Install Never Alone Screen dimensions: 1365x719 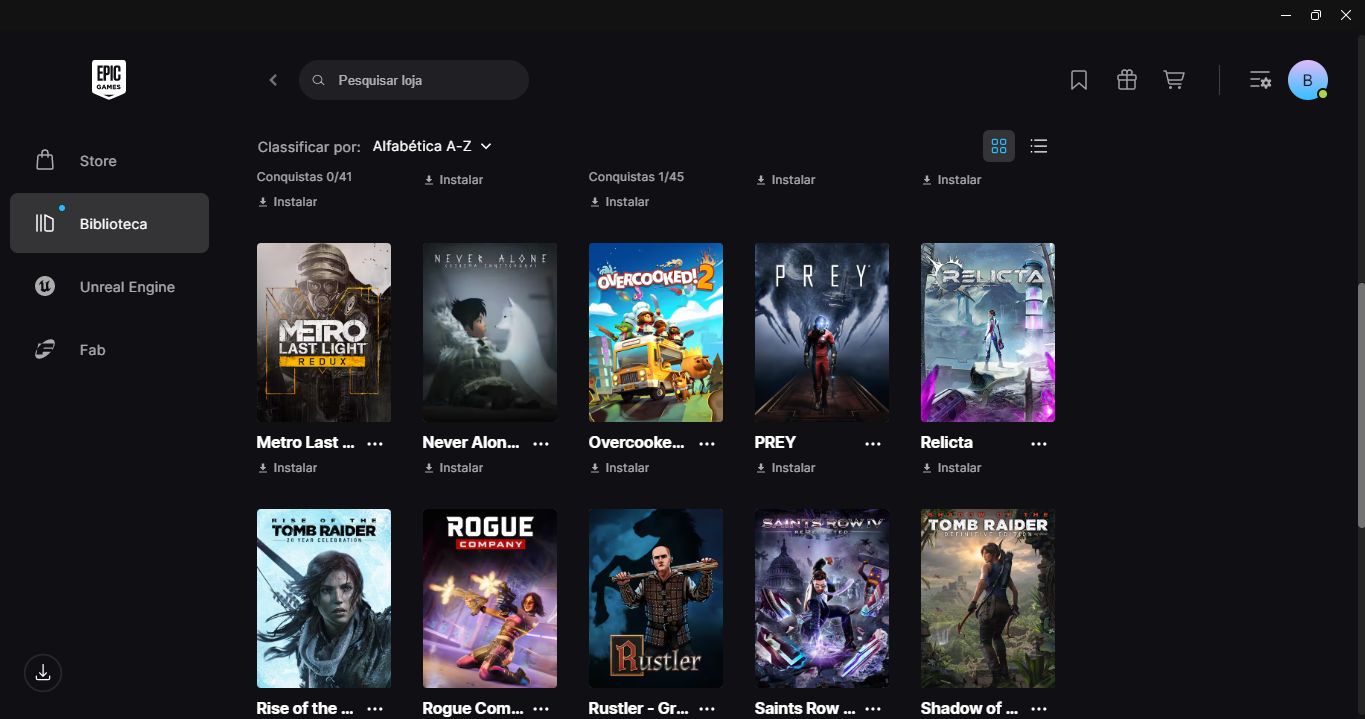tap(453, 468)
